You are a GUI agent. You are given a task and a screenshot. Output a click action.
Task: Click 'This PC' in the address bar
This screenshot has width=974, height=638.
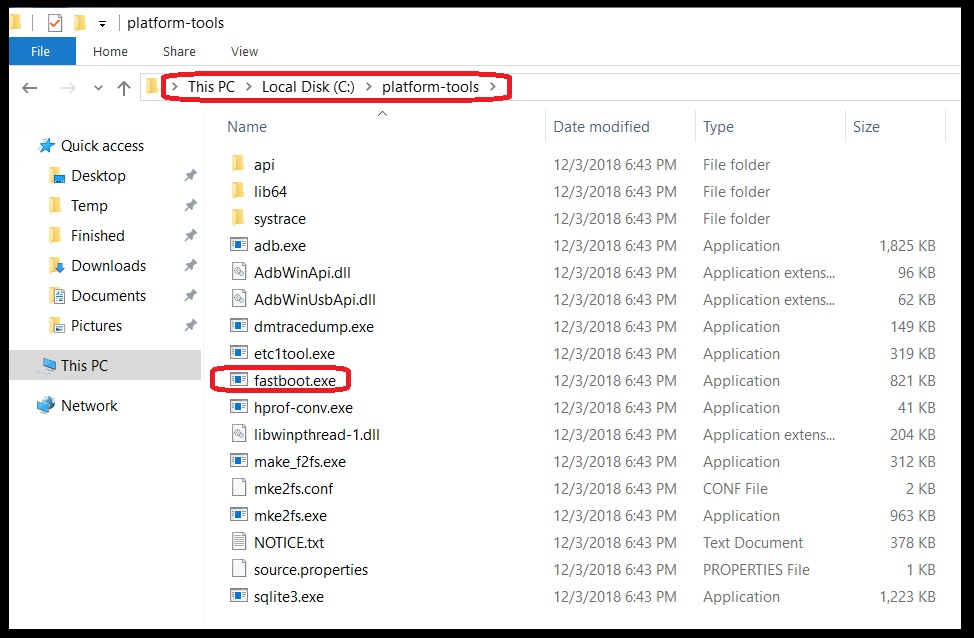click(x=211, y=87)
